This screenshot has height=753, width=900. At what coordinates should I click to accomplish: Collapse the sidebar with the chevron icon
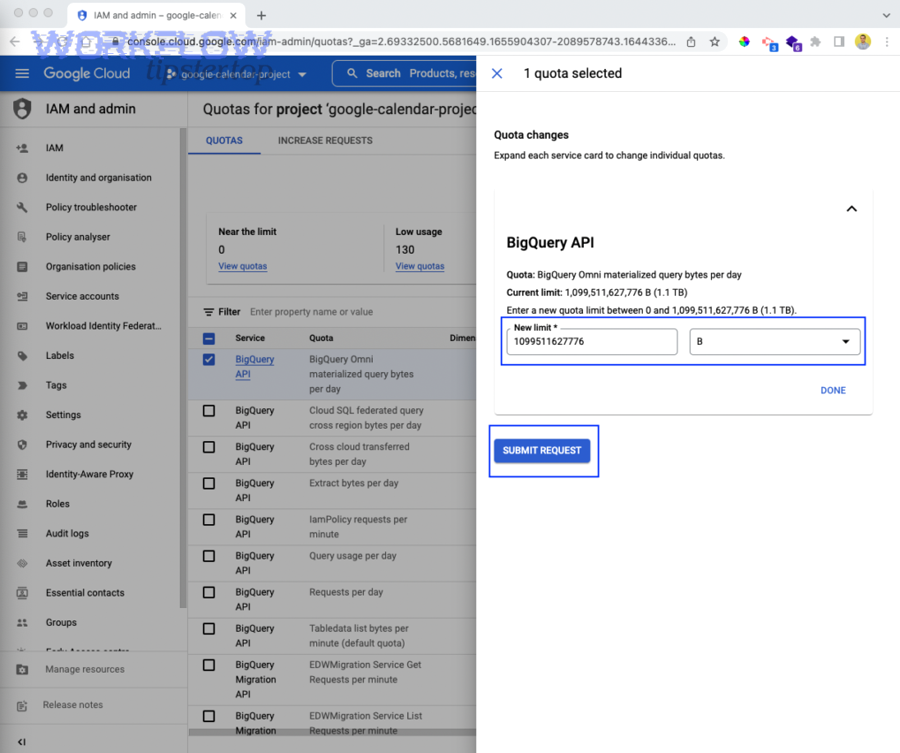click(22, 742)
